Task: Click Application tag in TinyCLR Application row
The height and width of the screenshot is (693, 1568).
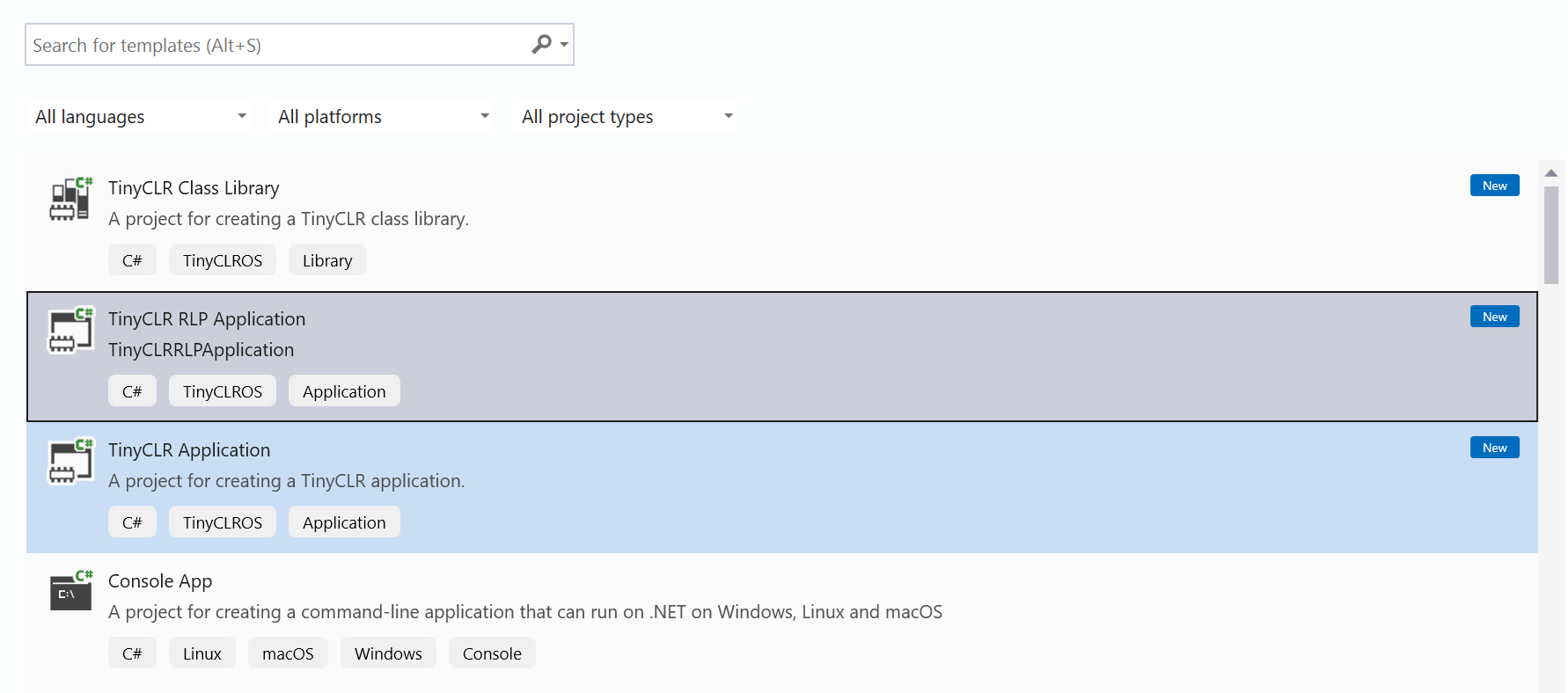Action: (x=344, y=522)
